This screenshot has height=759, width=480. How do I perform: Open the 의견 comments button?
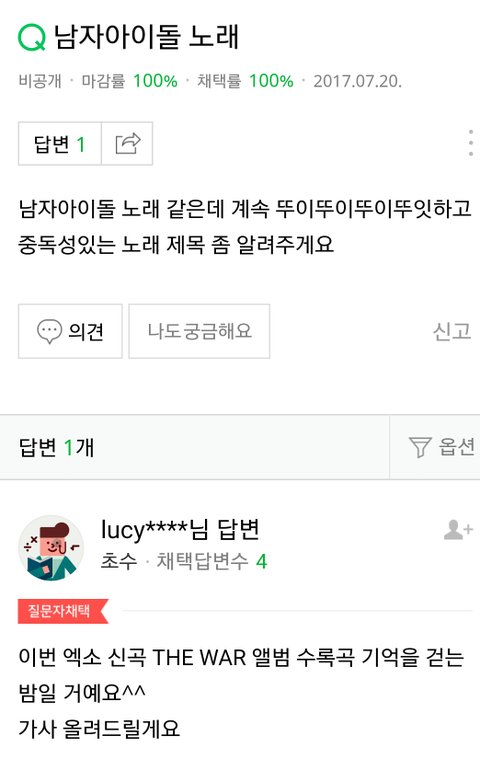point(70,332)
